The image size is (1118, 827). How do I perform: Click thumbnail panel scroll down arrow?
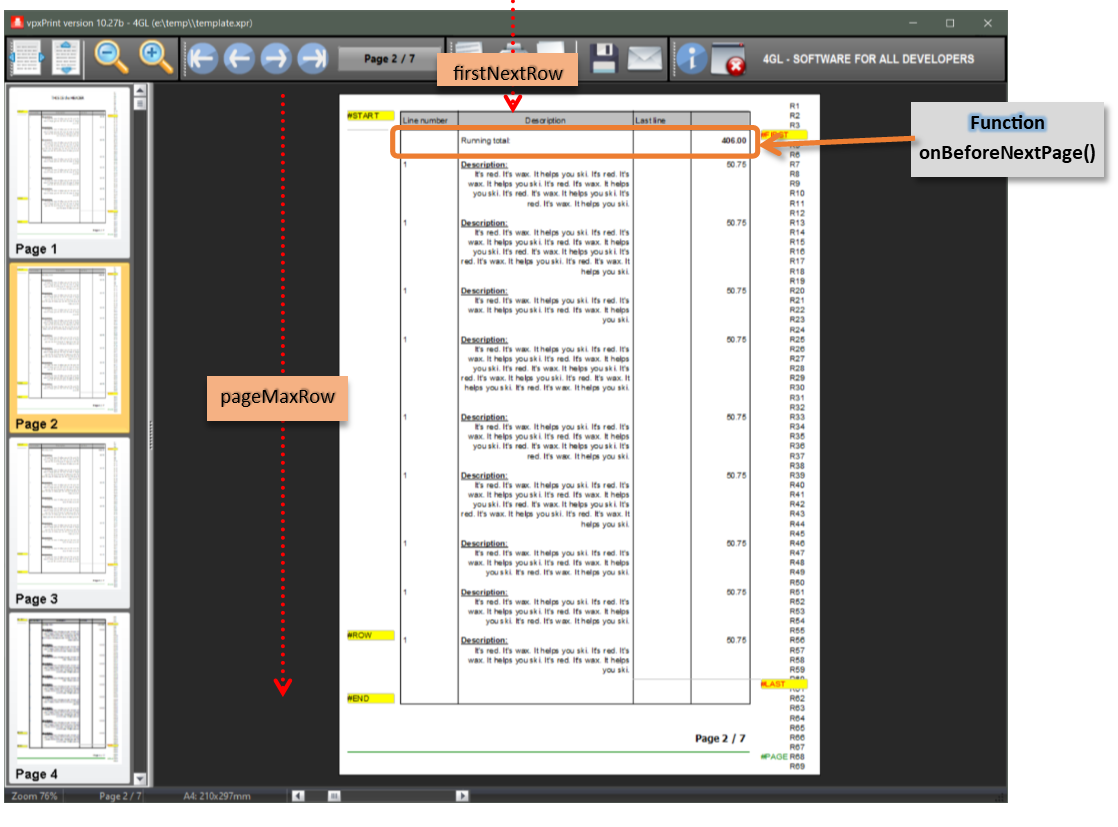point(140,779)
